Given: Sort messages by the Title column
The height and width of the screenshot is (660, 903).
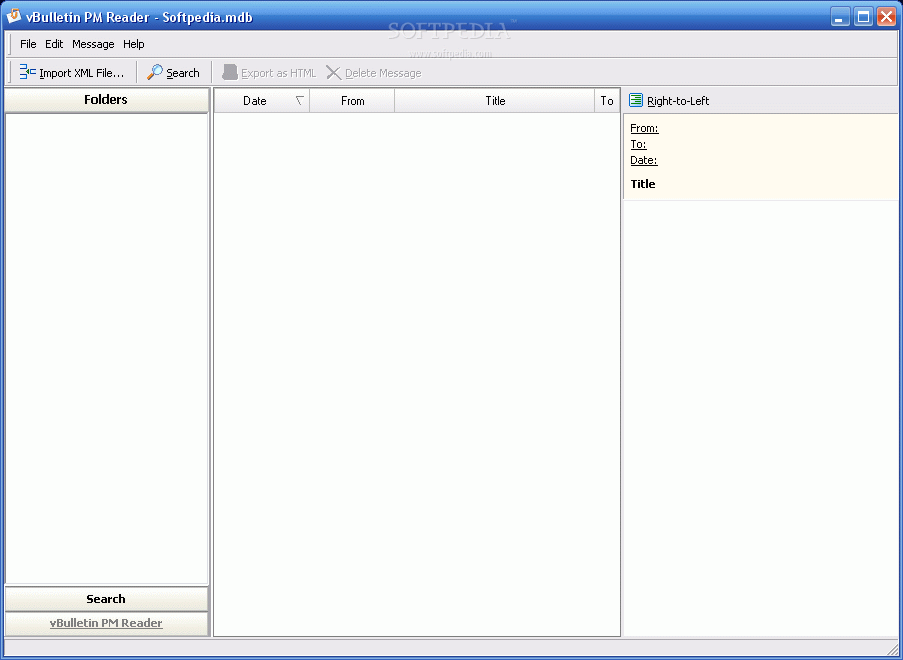Looking at the screenshot, I should point(495,101).
